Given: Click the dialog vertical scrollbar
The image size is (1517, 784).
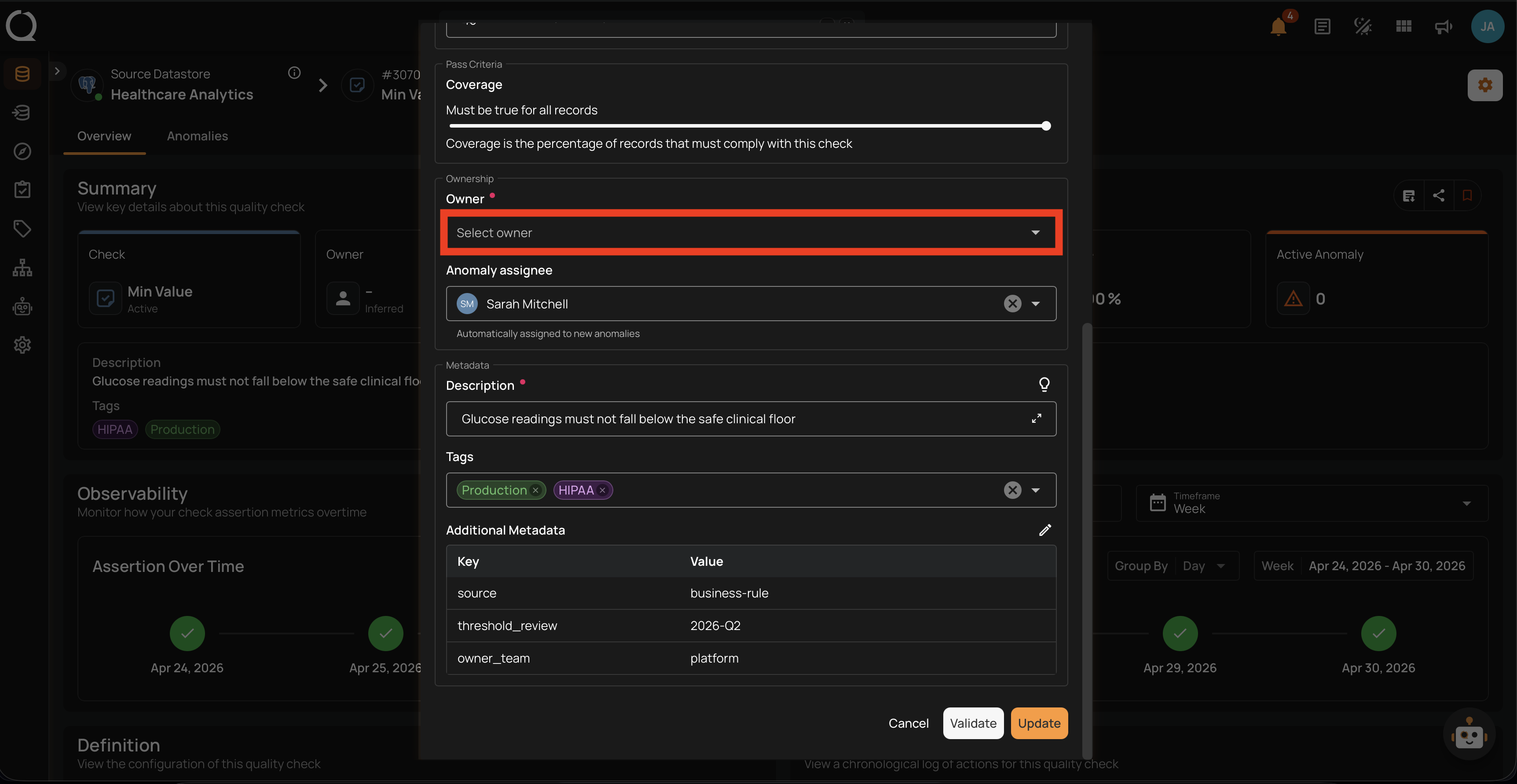Looking at the screenshot, I should [x=1087, y=541].
